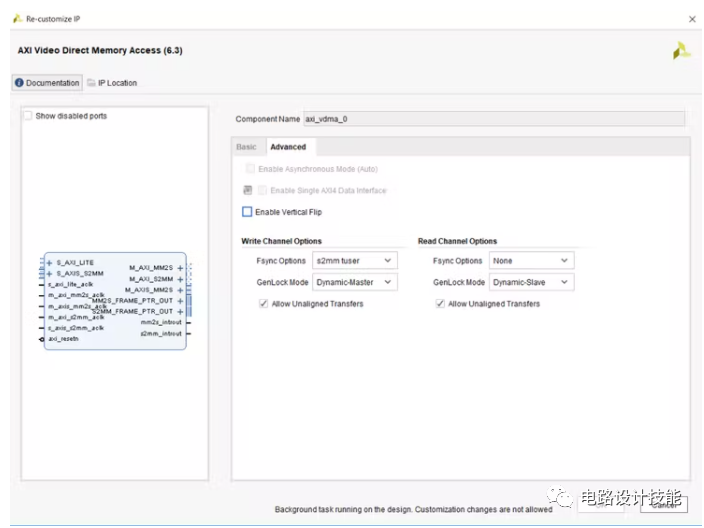Click the Cancel button
Image resolution: width=704 pixels, height=528 pixels.
point(664,505)
